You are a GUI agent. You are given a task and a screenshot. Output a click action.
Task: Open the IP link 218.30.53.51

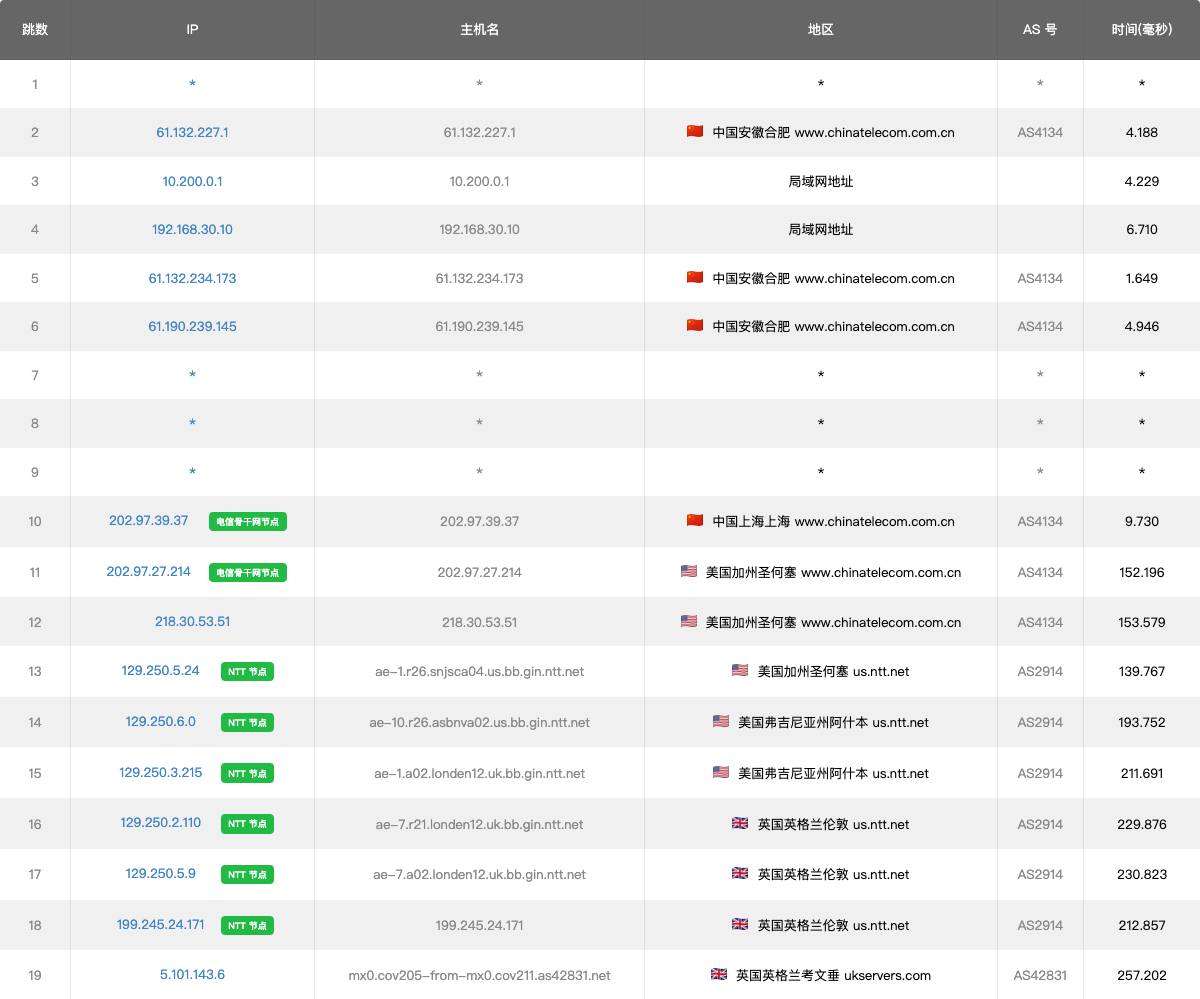tap(192, 621)
